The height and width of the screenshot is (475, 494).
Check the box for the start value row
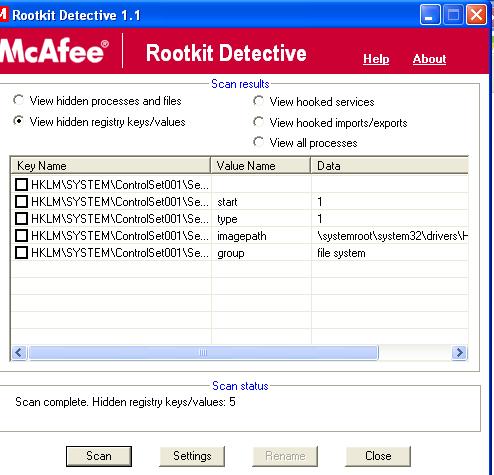[x=22, y=201]
